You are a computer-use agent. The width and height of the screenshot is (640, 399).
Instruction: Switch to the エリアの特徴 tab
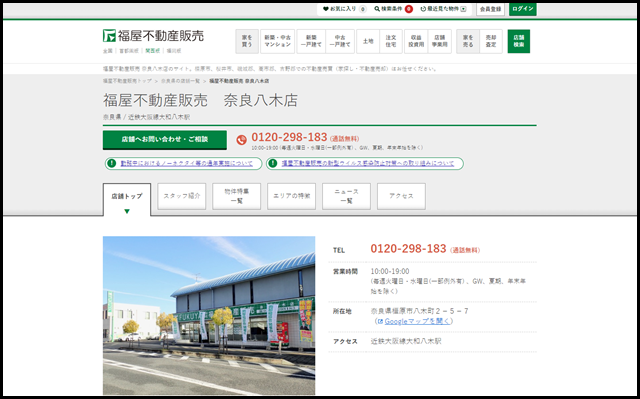(x=291, y=196)
